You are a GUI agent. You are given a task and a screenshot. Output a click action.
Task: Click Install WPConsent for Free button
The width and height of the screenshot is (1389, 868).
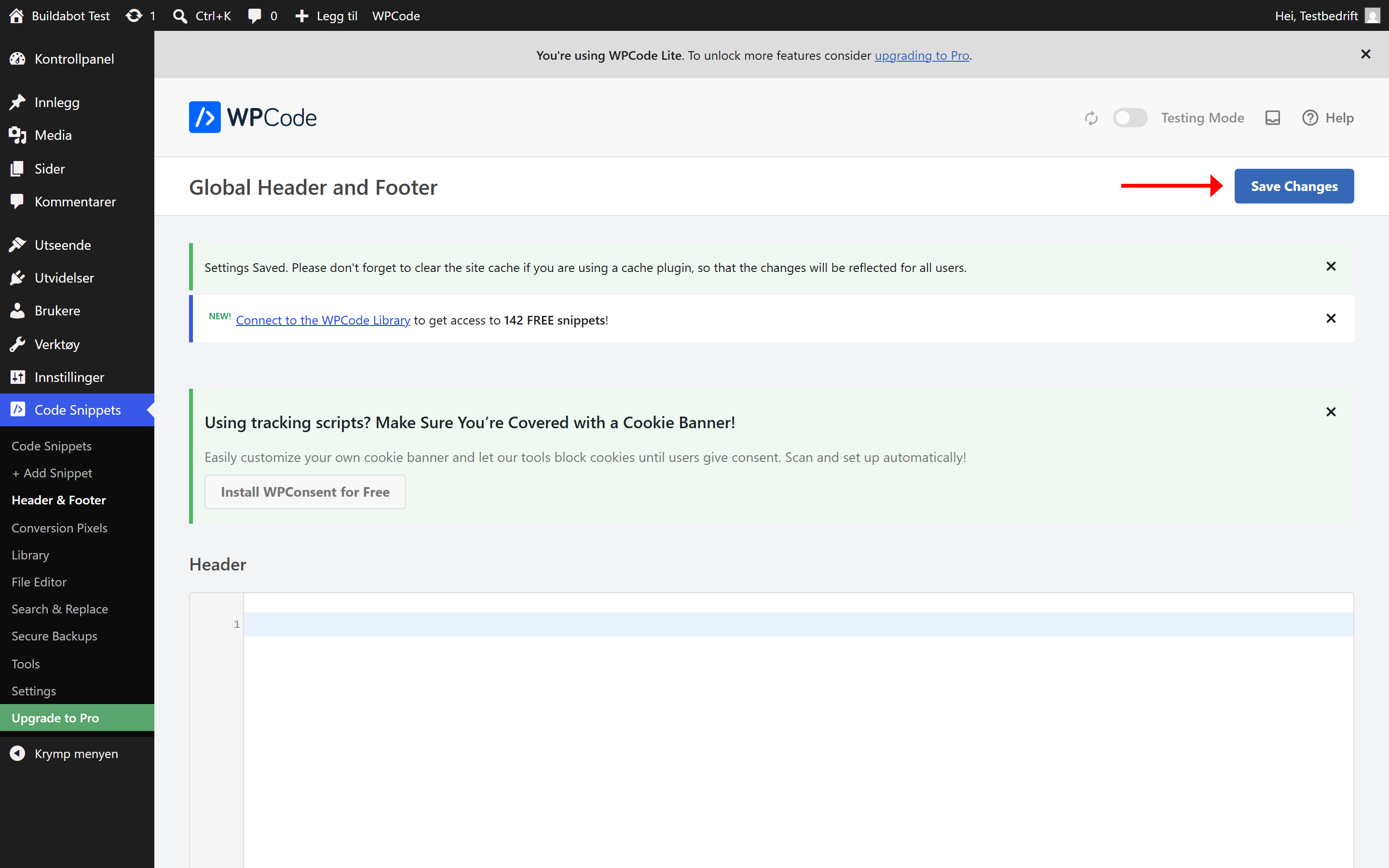point(305,492)
